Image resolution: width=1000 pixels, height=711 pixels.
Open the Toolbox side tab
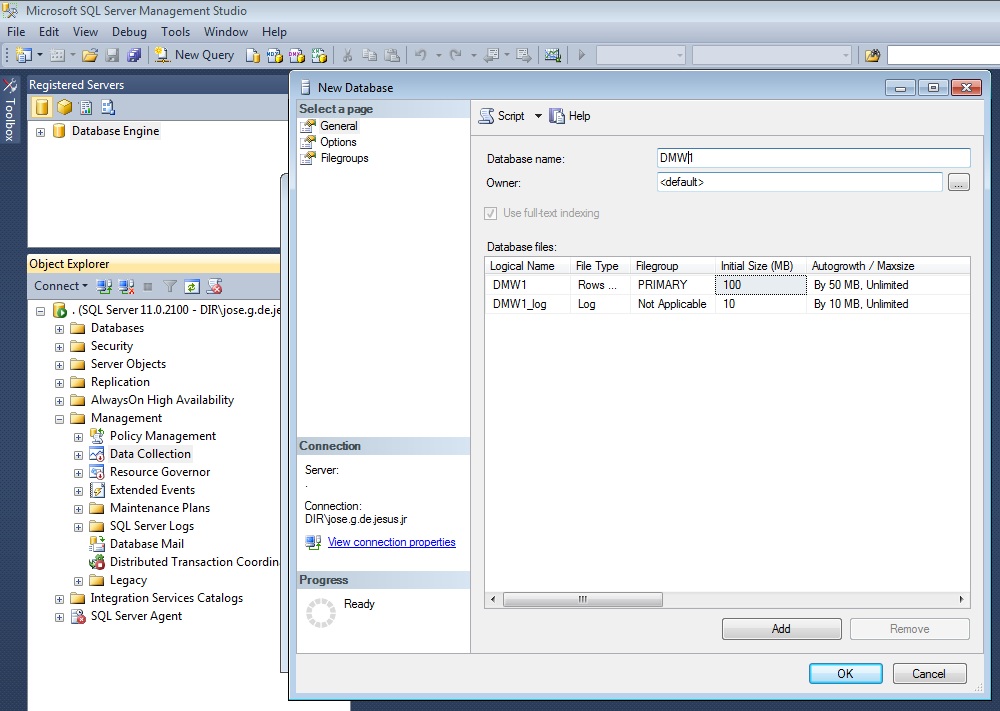[10, 110]
